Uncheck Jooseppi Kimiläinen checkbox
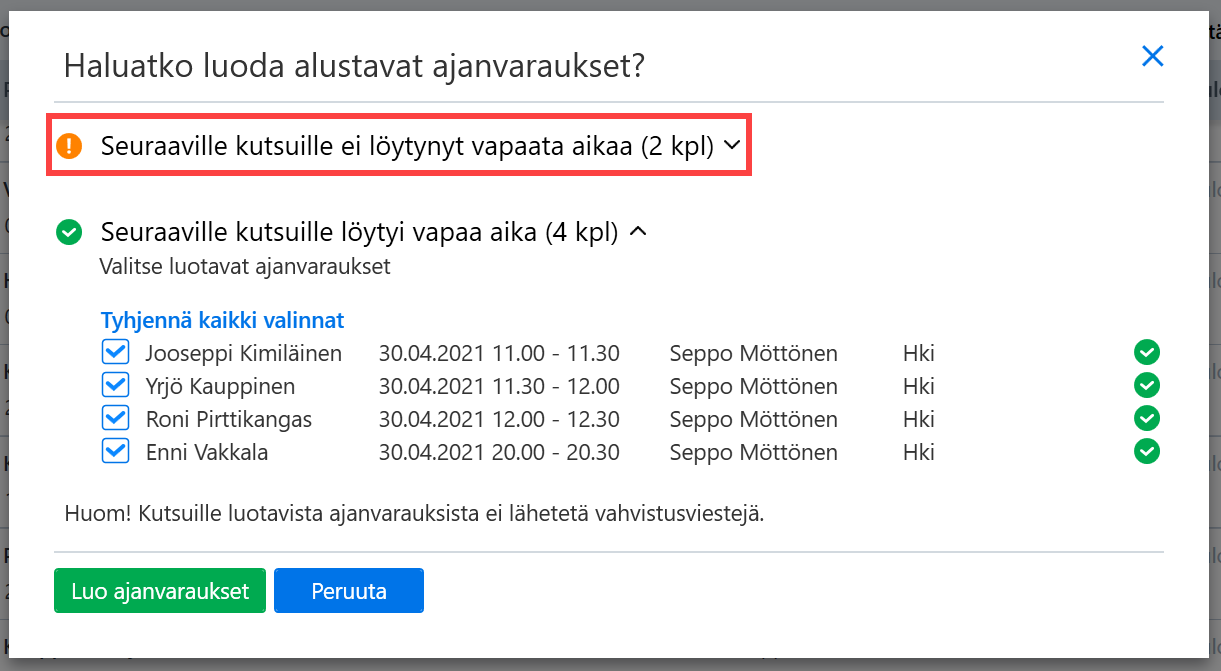Screen dimensions: 1221x671 (x=116, y=353)
